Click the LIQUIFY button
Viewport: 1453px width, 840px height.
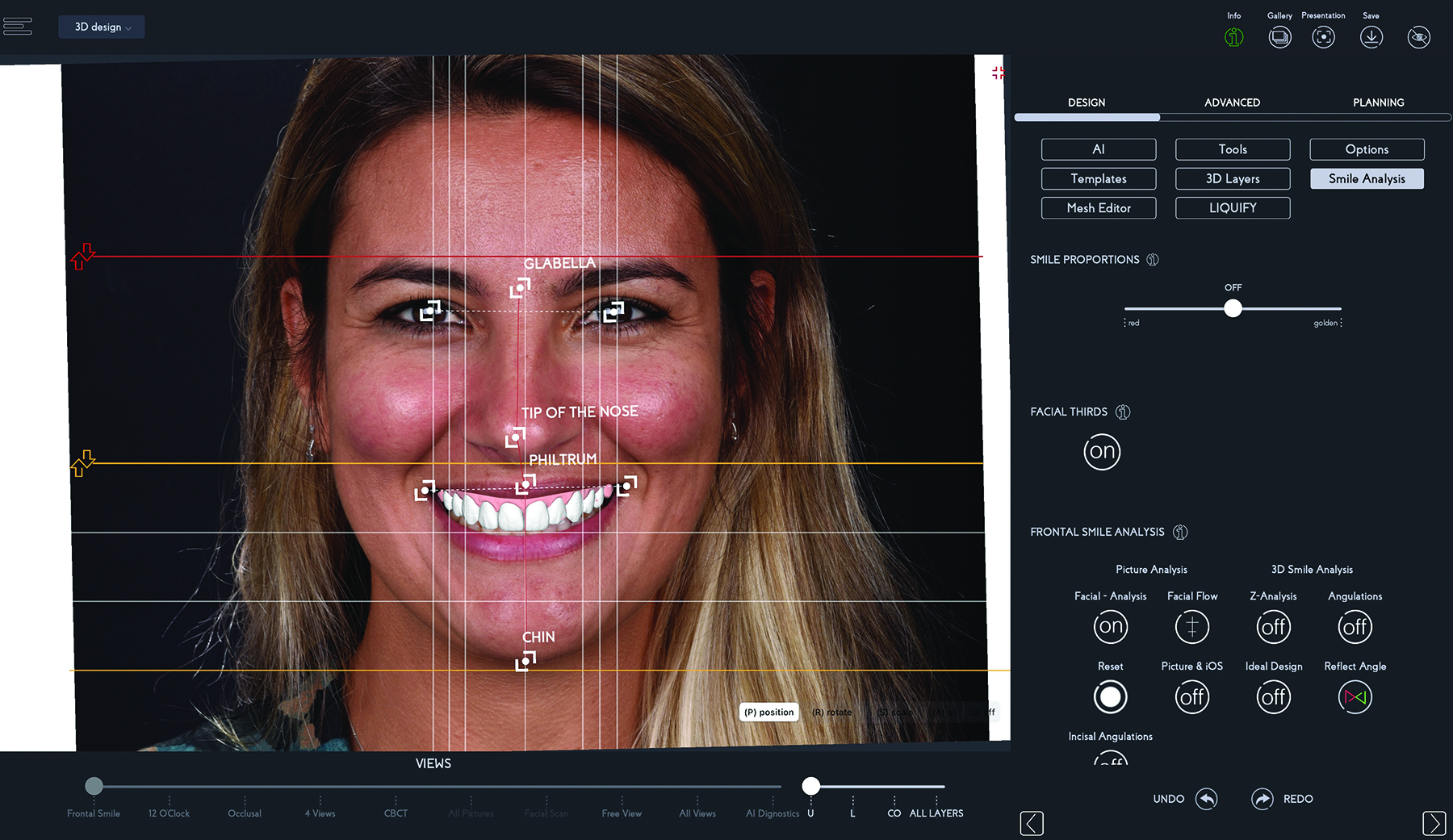pos(1233,208)
